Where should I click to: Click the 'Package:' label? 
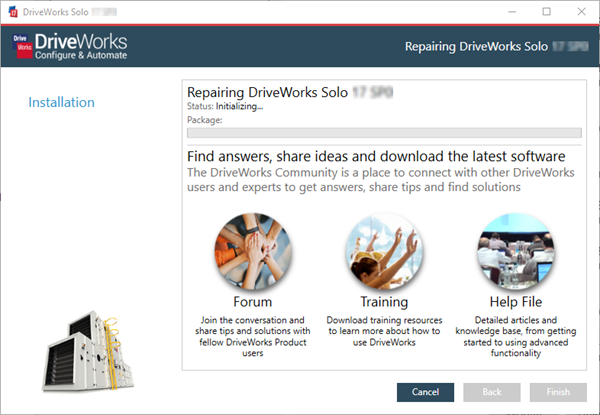[x=205, y=120]
